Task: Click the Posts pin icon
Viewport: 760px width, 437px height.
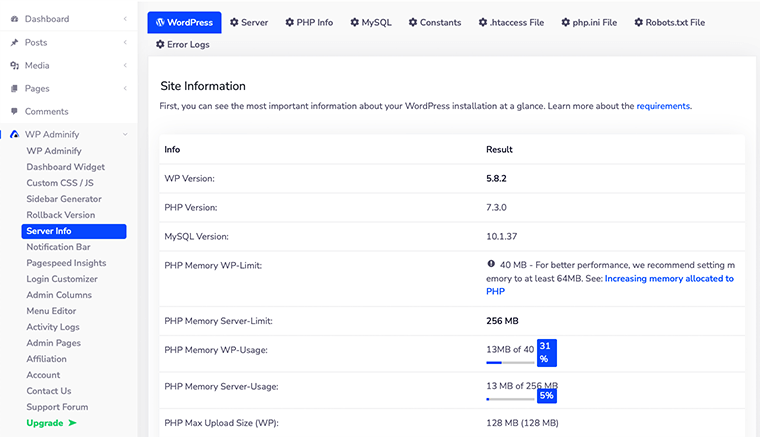Action: tap(14, 43)
